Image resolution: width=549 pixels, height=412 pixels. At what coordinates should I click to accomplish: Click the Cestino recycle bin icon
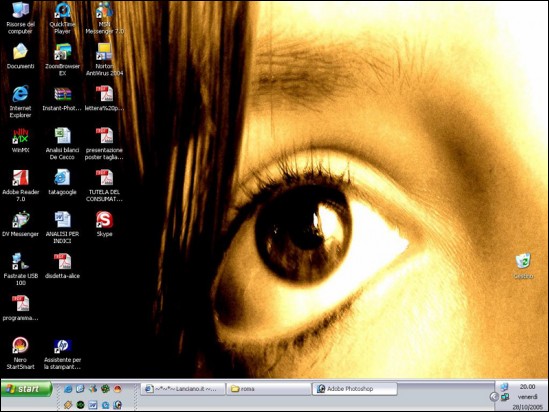(523, 266)
